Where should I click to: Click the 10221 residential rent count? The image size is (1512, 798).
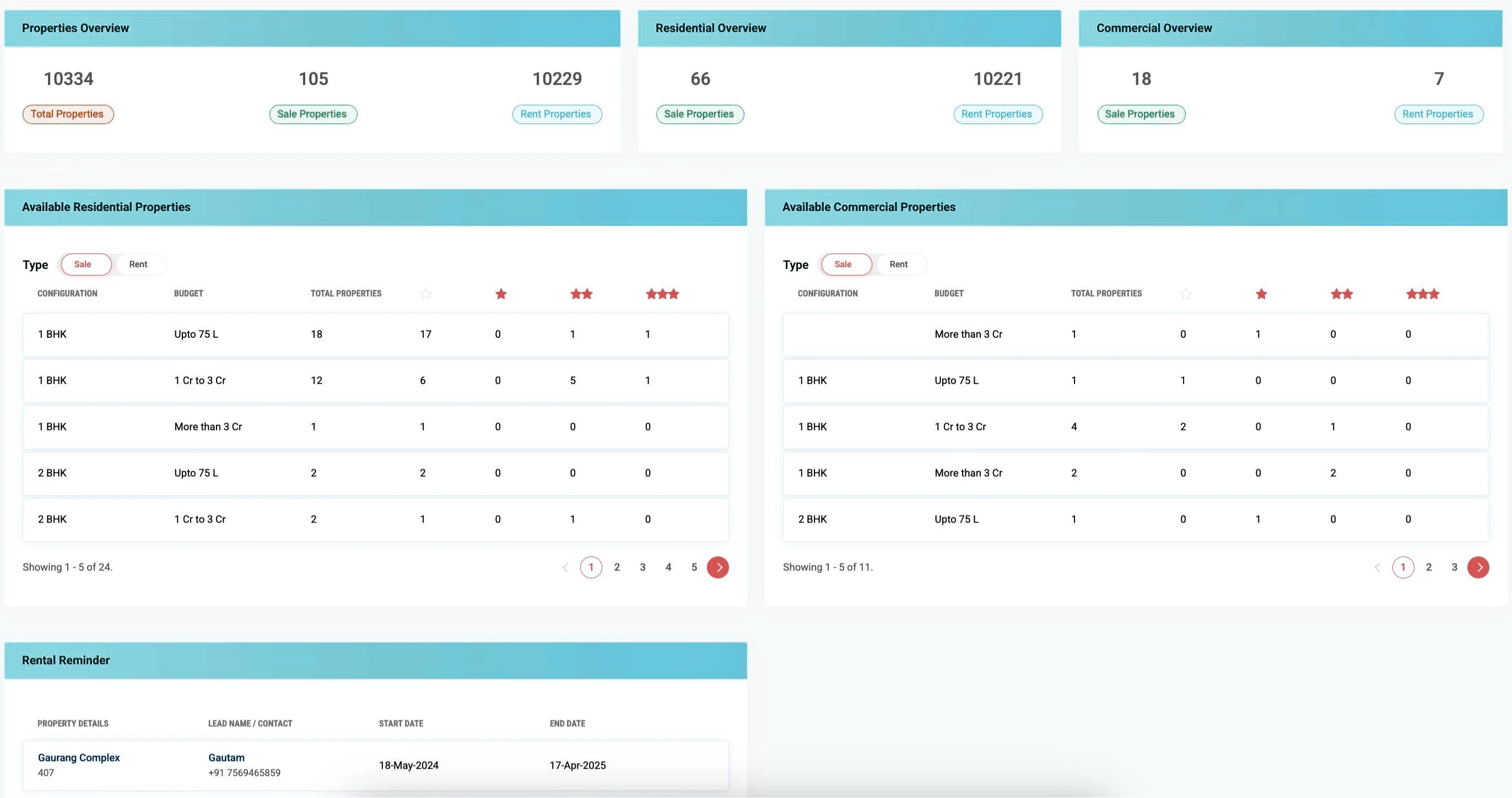coord(998,79)
